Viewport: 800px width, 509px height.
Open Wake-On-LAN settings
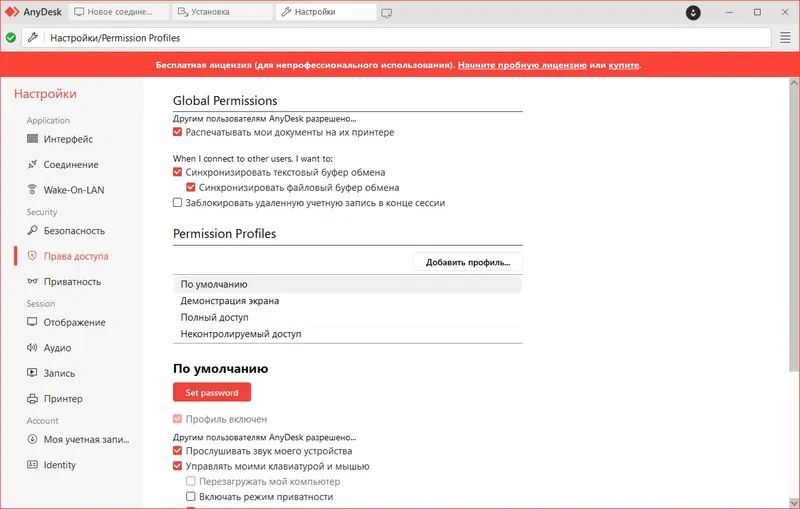74,189
